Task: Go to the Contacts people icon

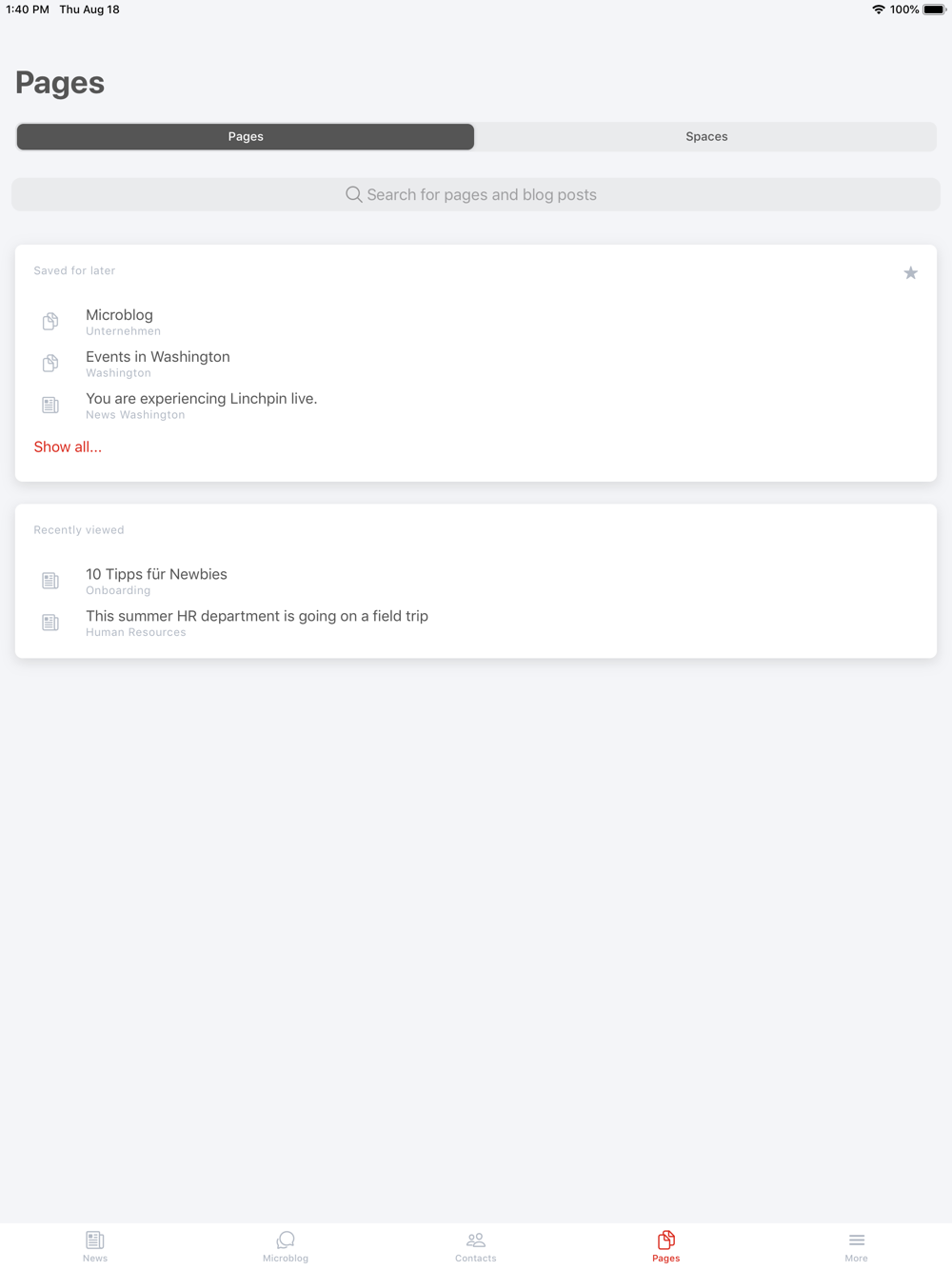Action: pyautogui.click(x=476, y=1240)
